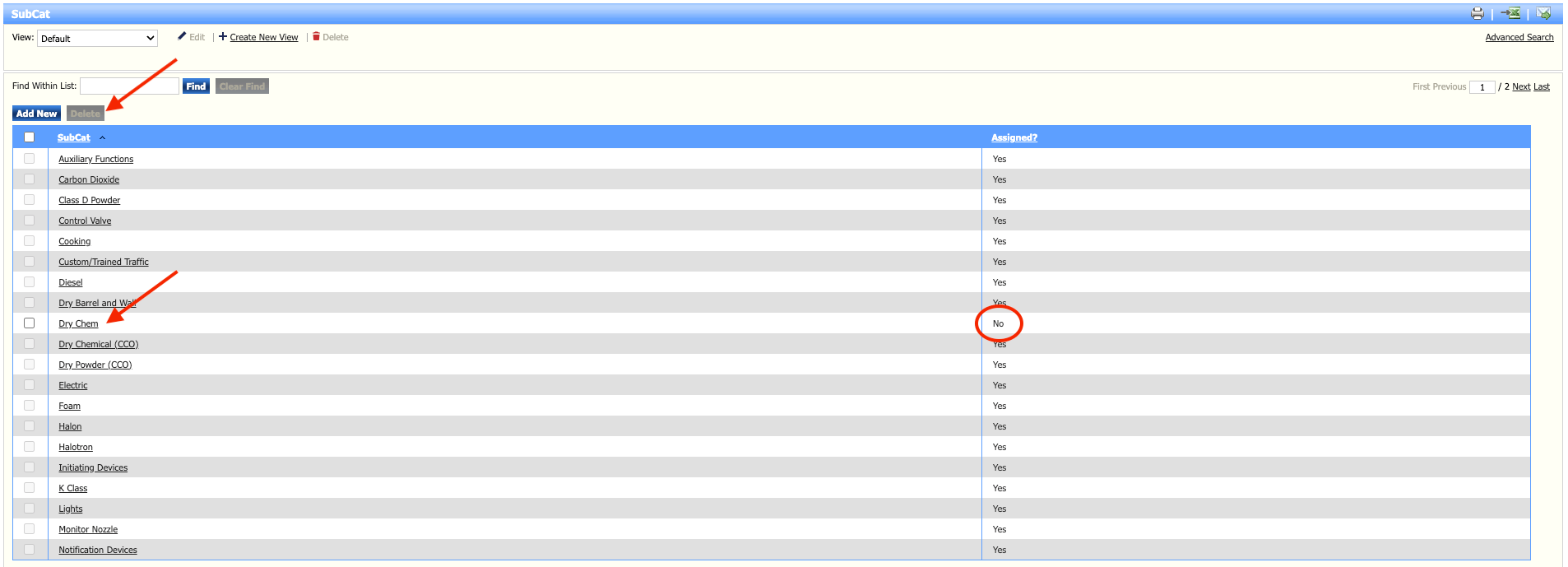The image size is (1568, 567).
Task: Open the View dropdown showing Default
Action: (97, 39)
